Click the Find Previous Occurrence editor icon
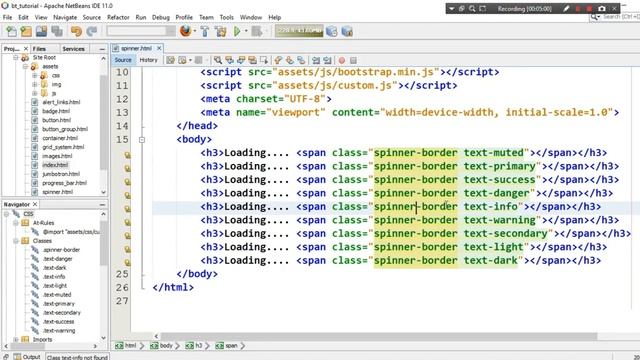640x360 pixels. point(229,60)
